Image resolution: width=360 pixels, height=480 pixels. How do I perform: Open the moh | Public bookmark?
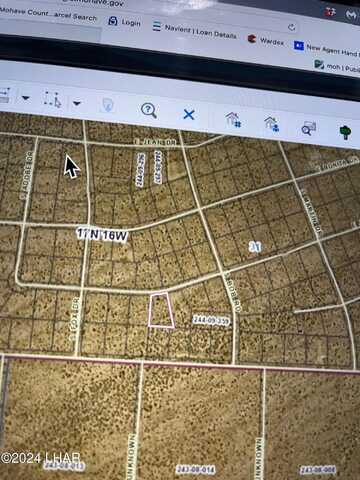(x=337, y=66)
